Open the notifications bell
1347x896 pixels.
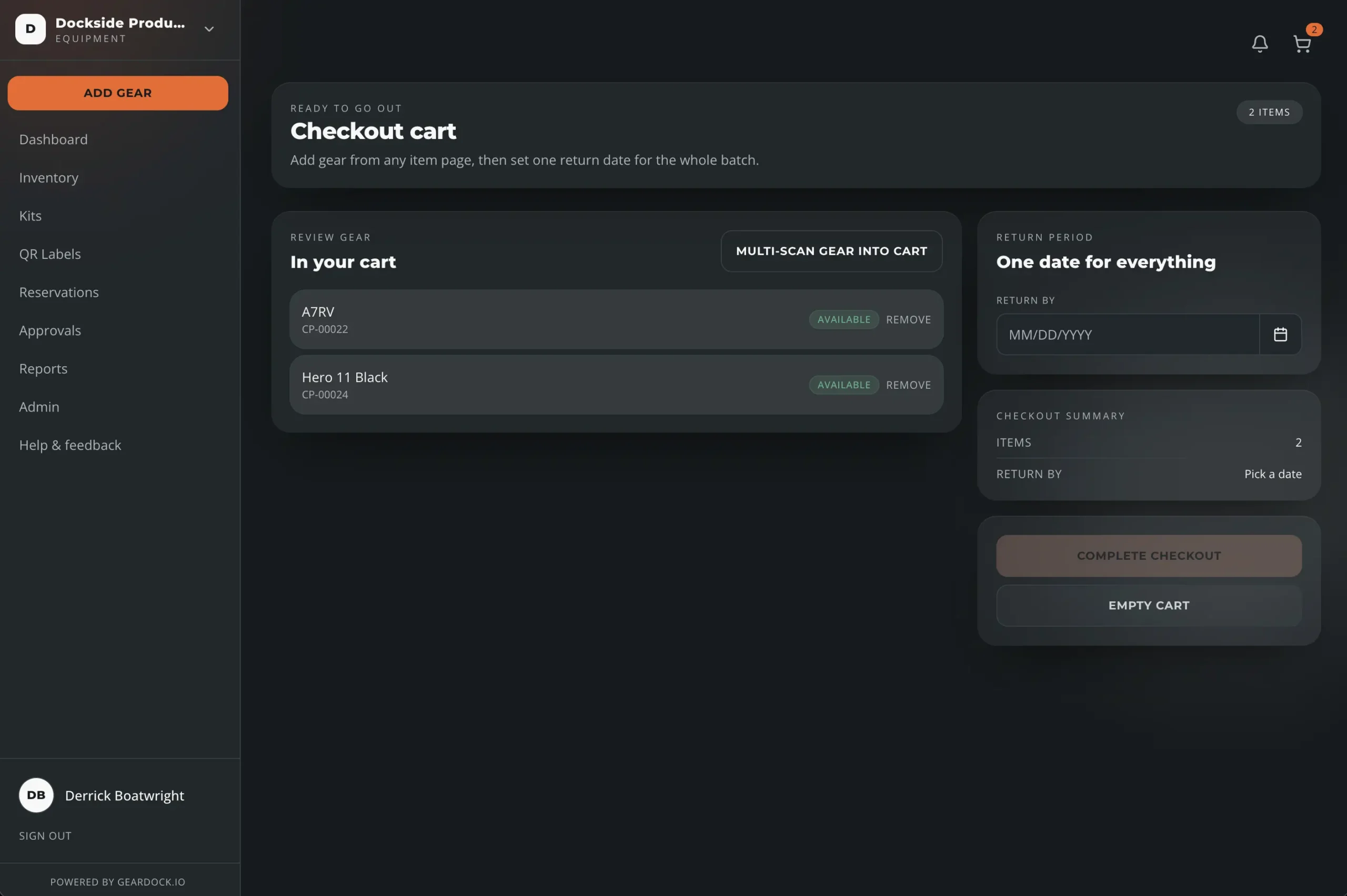pos(1260,44)
